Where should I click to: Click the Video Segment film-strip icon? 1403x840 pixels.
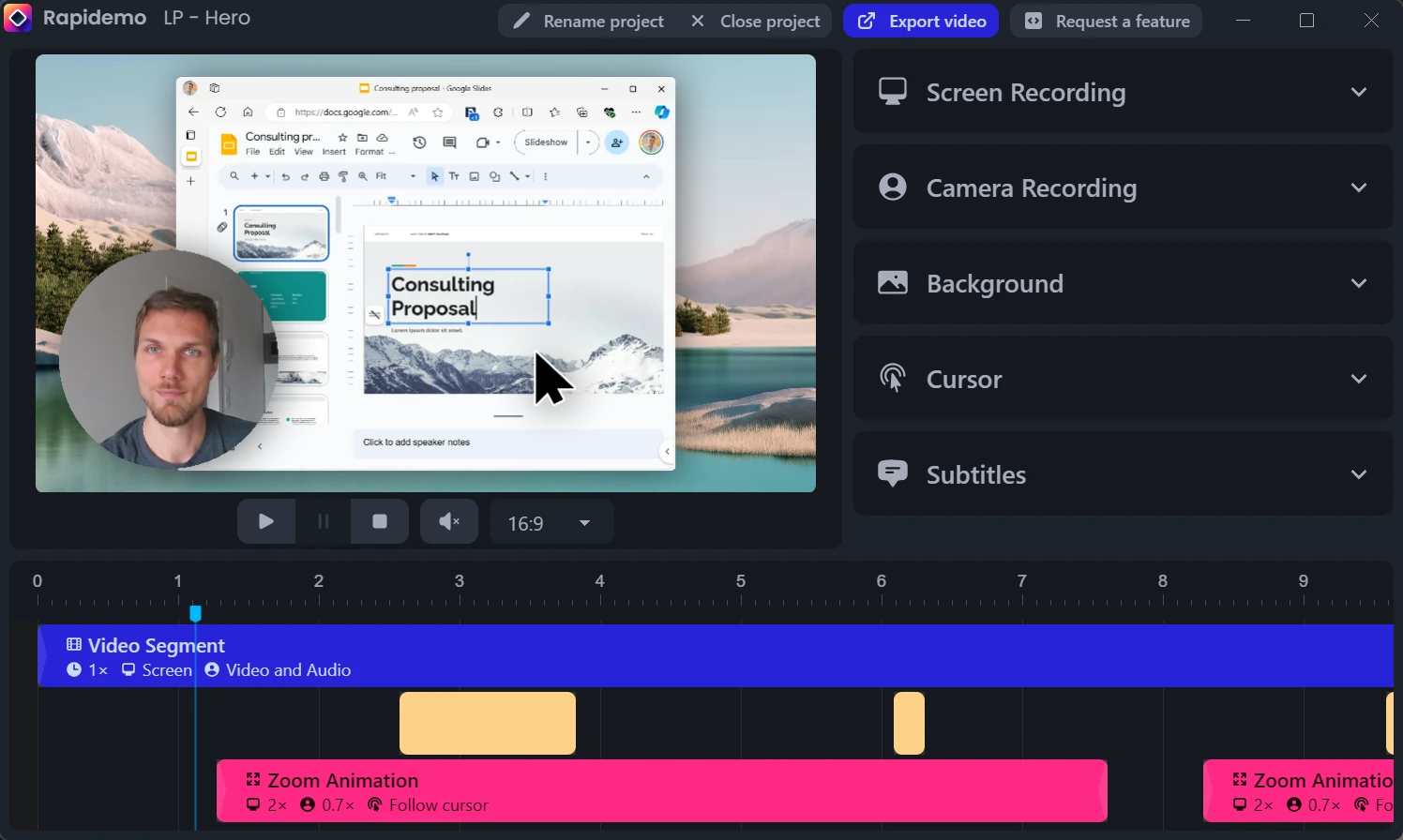pyautogui.click(x=74, y=644)
